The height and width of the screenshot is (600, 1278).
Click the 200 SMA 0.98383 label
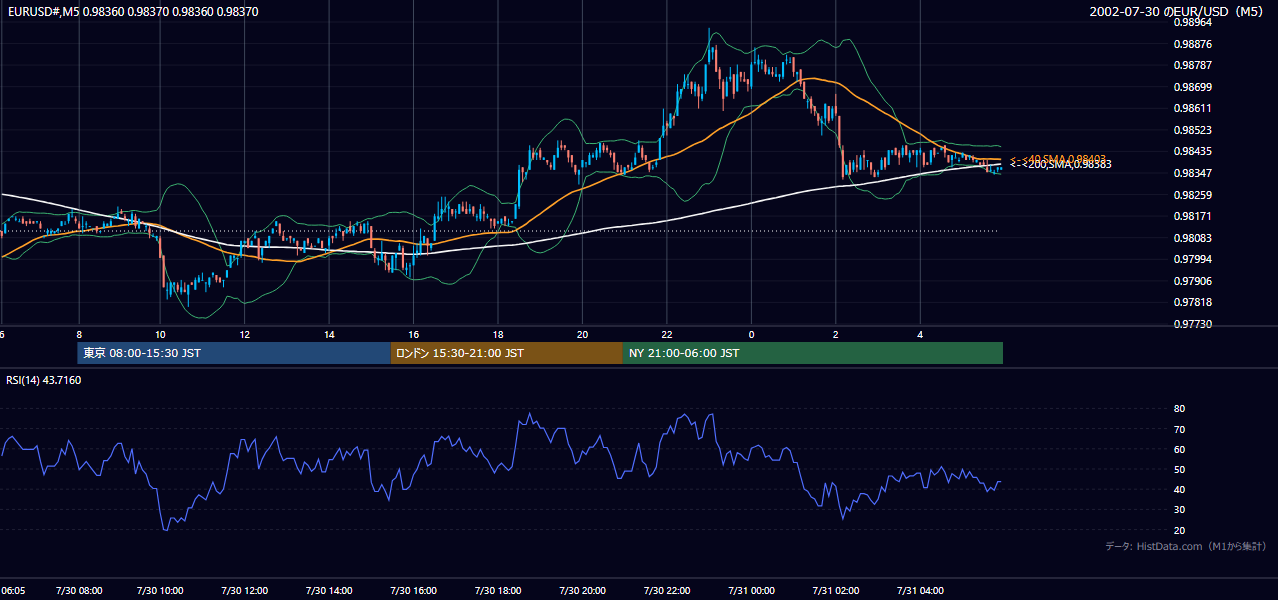[x=1061, y=165]
